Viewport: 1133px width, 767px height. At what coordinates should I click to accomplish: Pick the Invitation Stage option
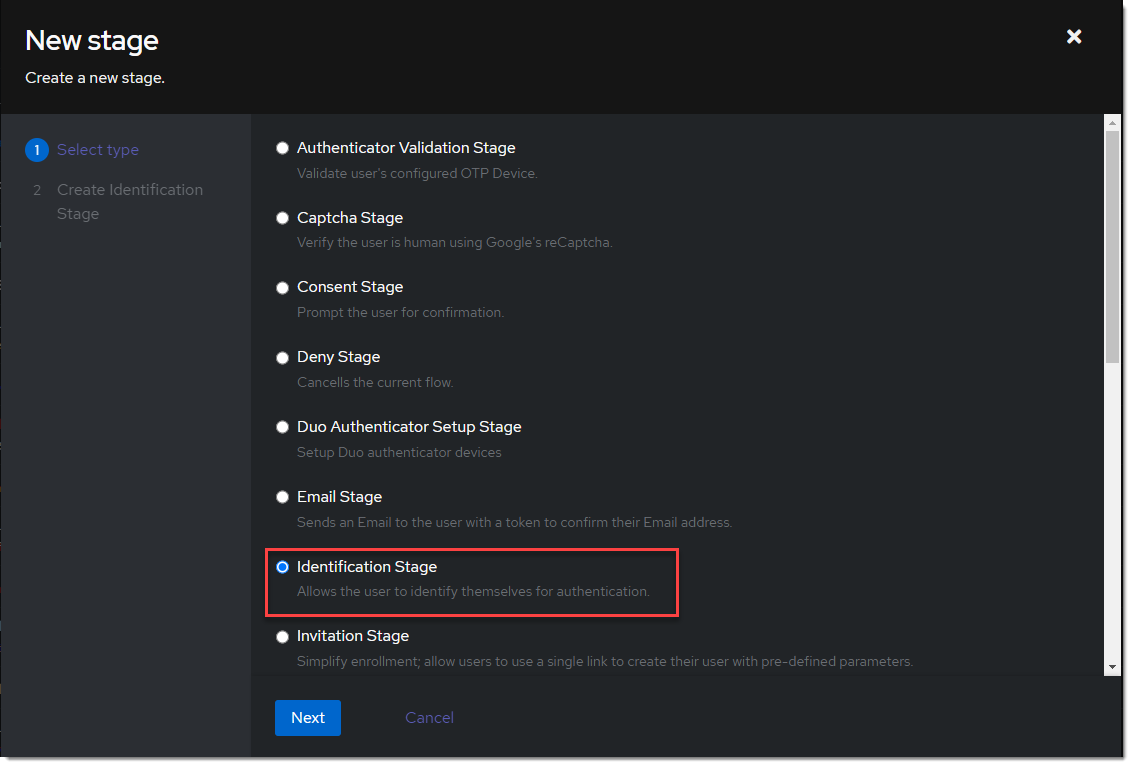click(x=282, y=636)
